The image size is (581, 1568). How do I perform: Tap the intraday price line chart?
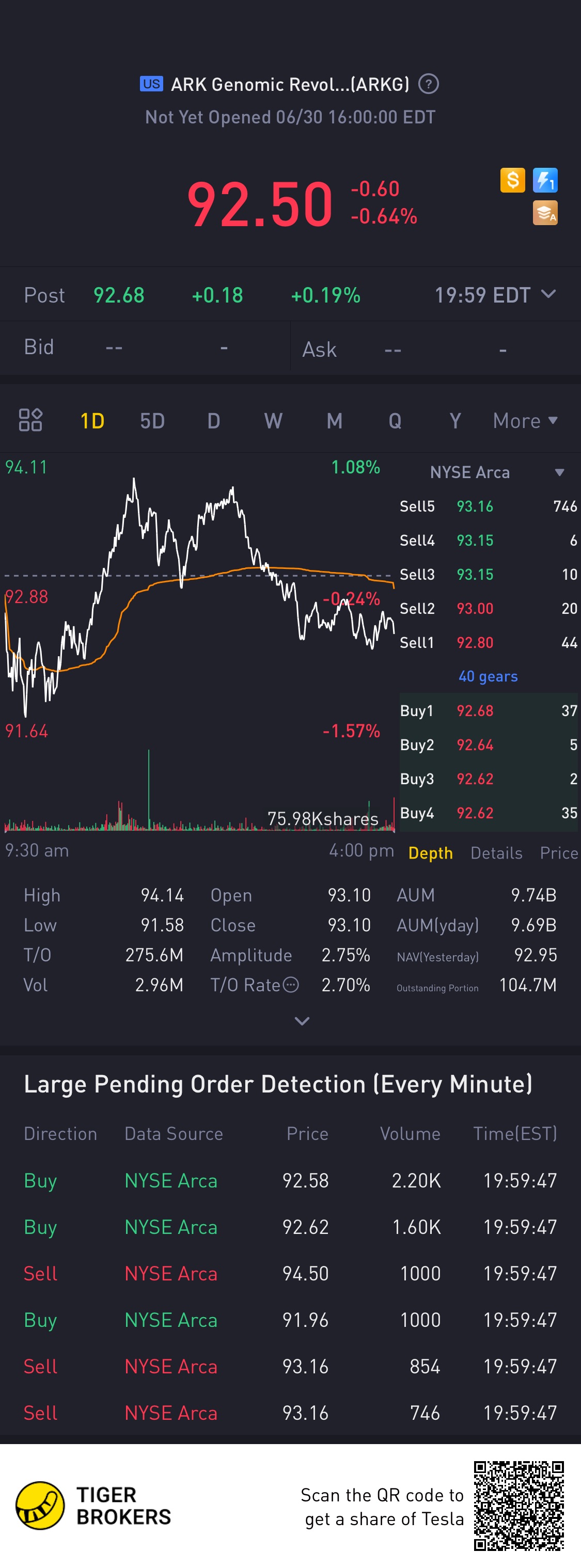pyautogui.click(x=199, y=598)
